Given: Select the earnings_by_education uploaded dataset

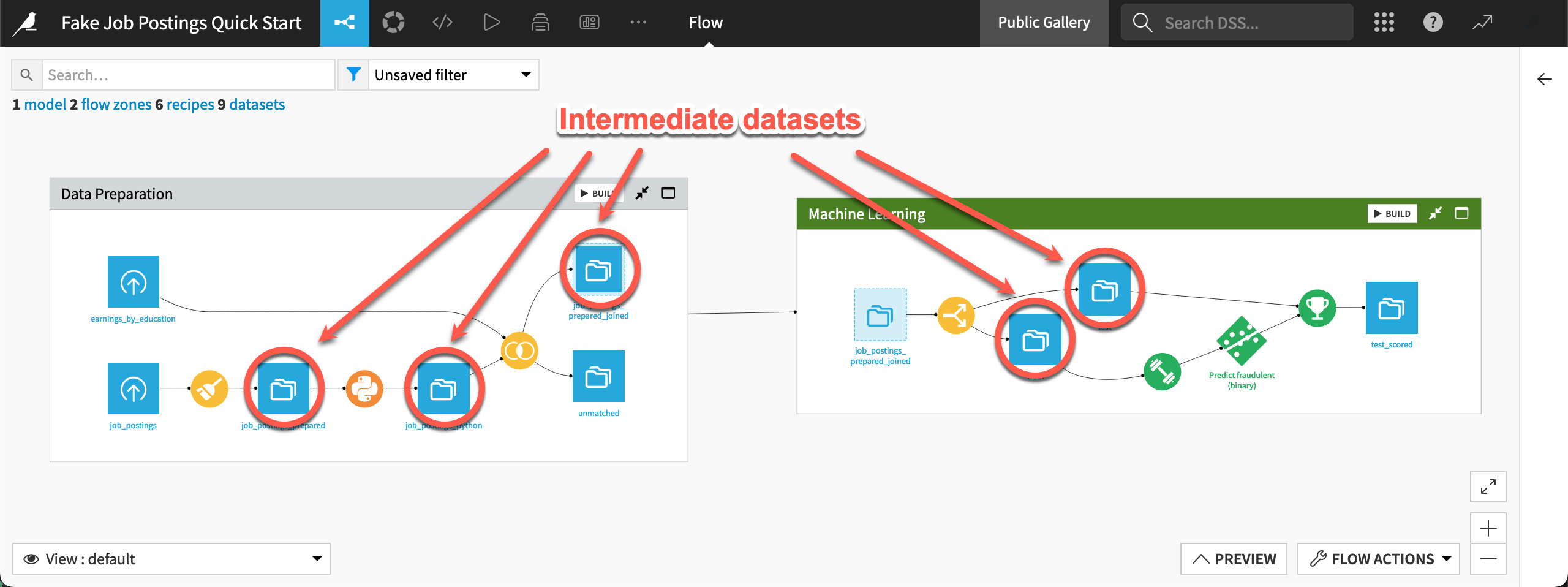Looking at the screenshot, I should click(134, 282).
